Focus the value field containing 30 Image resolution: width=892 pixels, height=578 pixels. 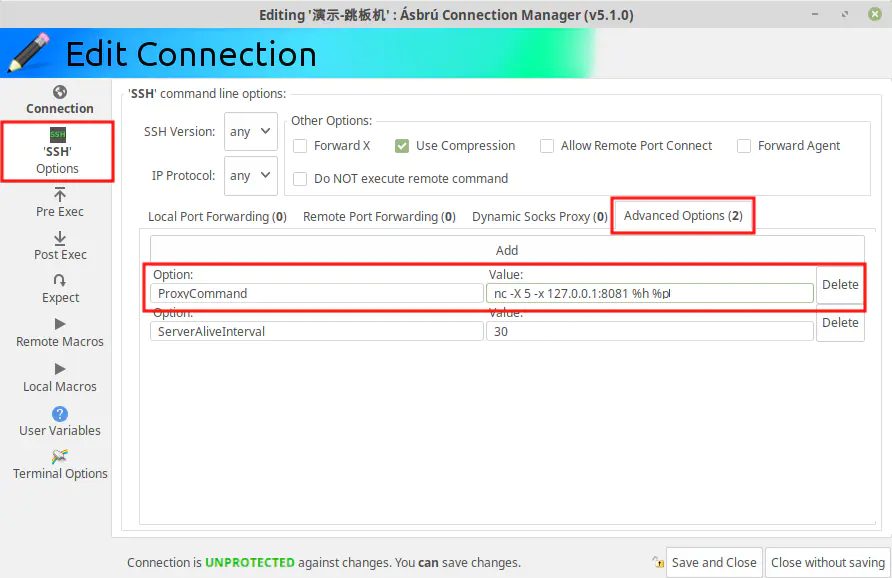pyautogui.click(x=650, y=332)
